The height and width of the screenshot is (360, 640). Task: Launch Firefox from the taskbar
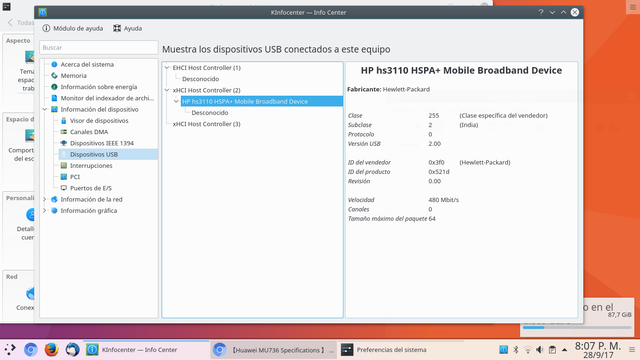[x=51, y=349]
